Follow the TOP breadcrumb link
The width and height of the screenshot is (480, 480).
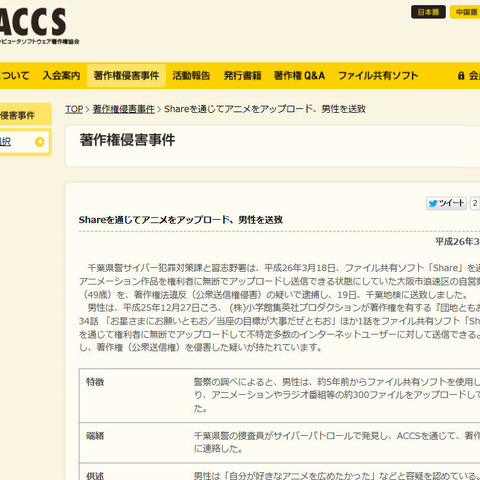74,109
